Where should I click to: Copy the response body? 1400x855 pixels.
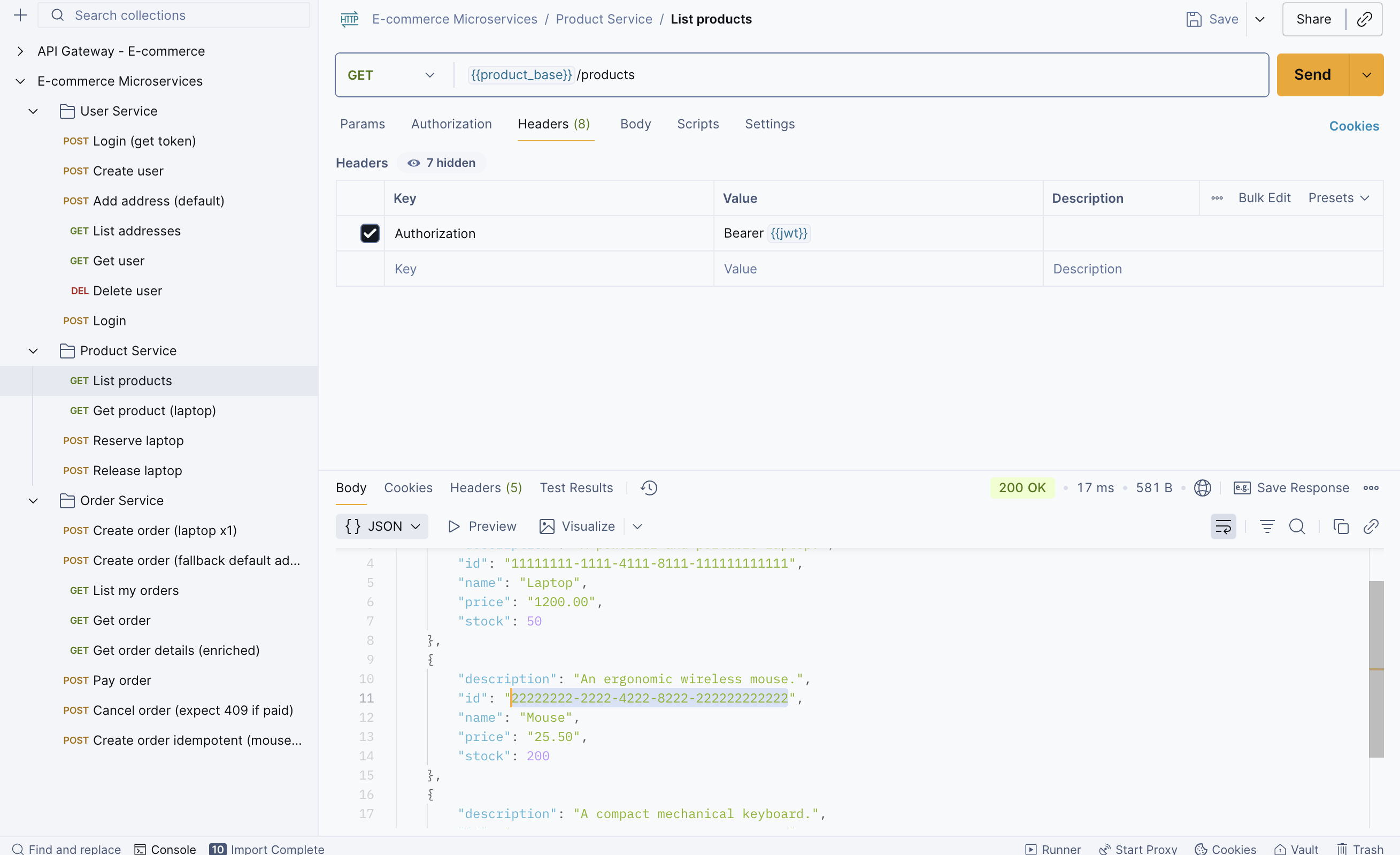click(x=1341, y=526)
